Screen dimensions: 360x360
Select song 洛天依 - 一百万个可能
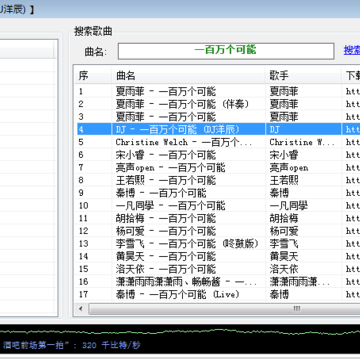(166, 269)
